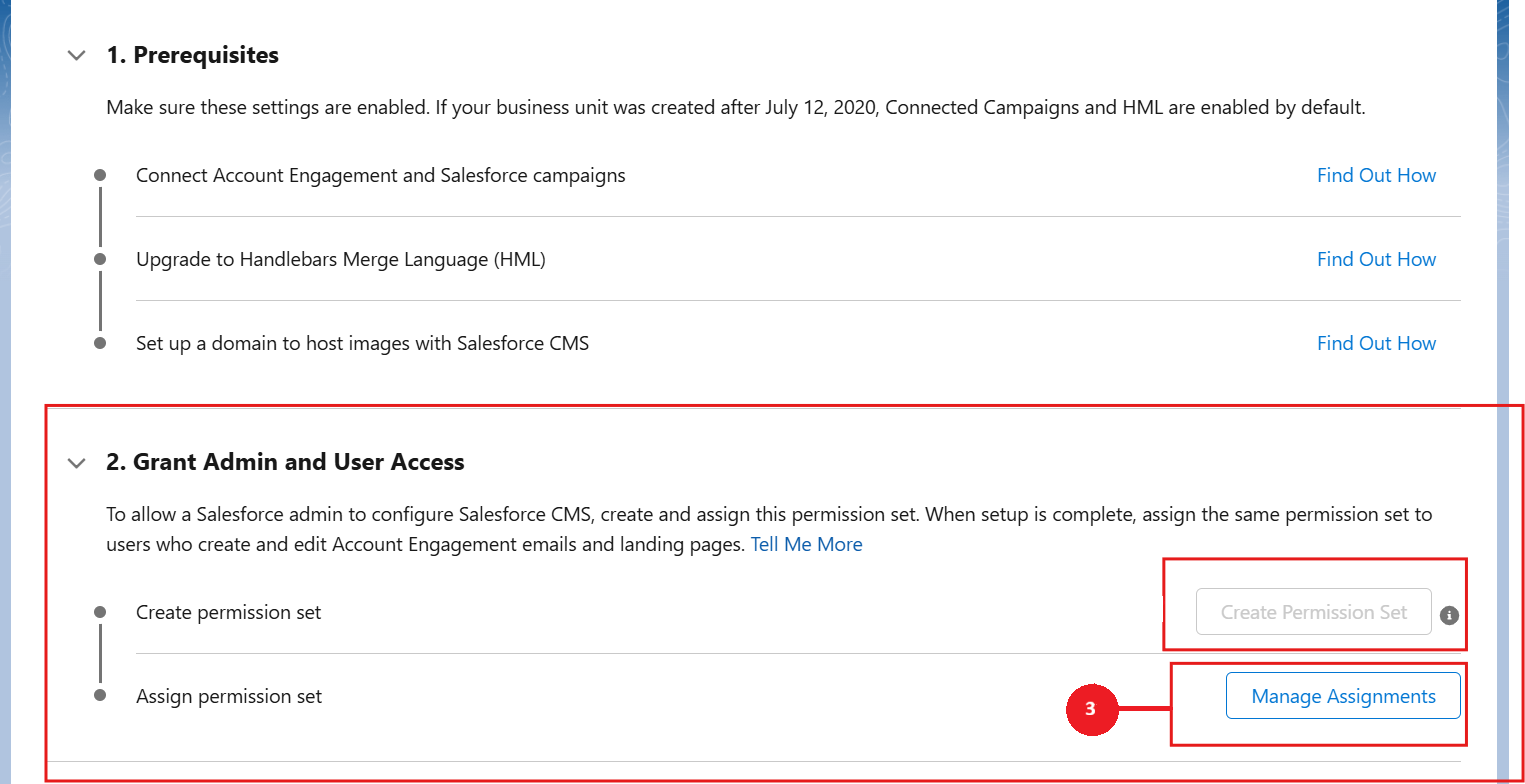
Task: Select the step dot for Assign permission set
Action: pyautogui.click(x=100, y=696)
